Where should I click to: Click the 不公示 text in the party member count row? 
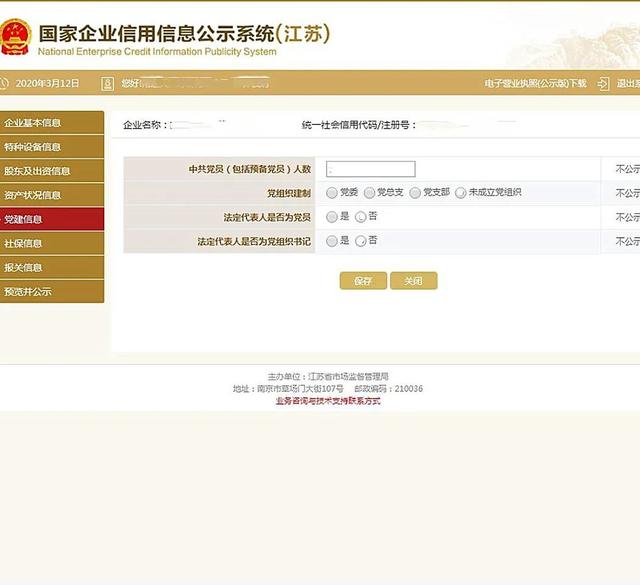628,169
